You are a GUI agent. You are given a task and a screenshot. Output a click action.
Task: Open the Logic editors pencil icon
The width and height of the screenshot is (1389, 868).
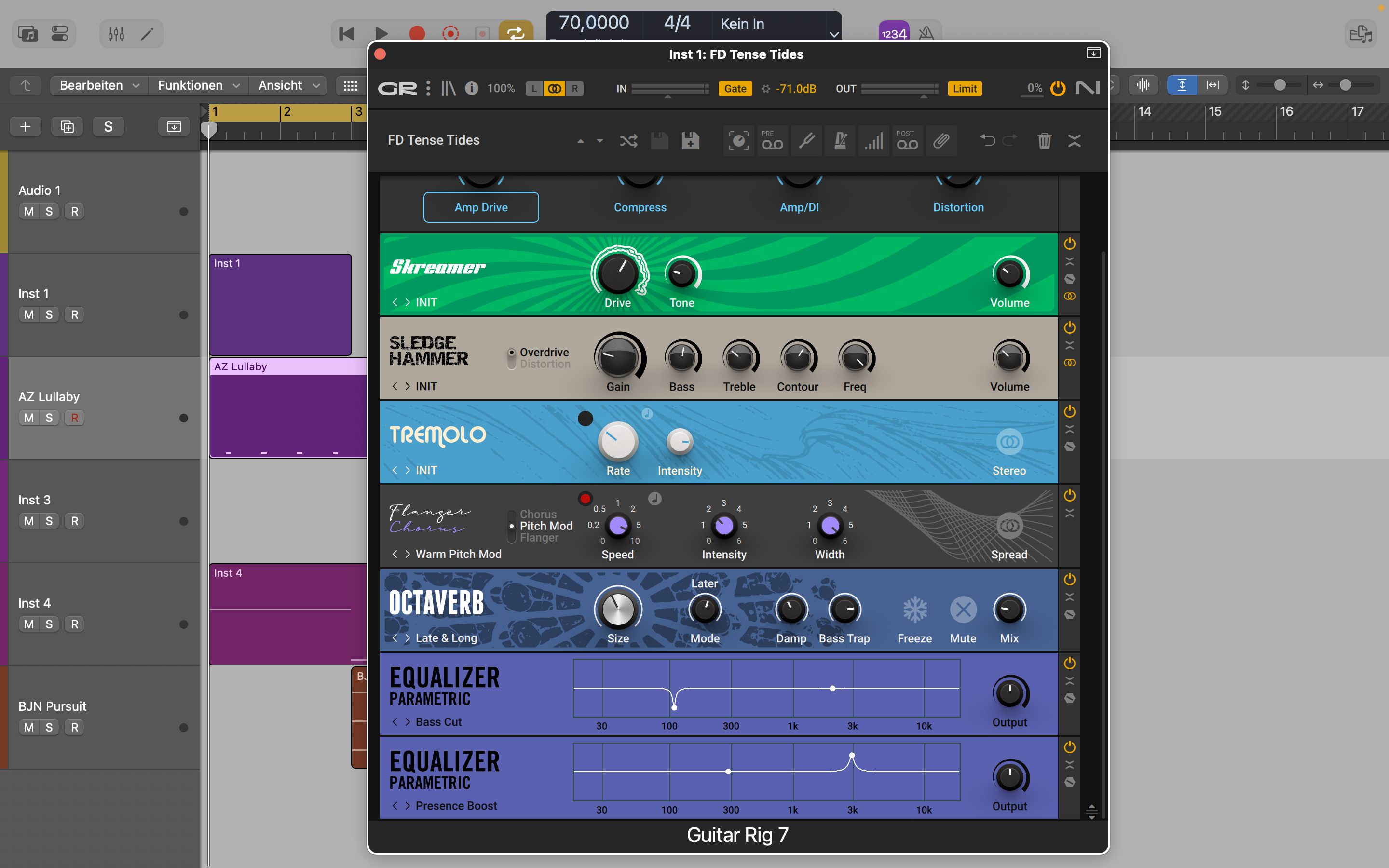coord(148,34)
